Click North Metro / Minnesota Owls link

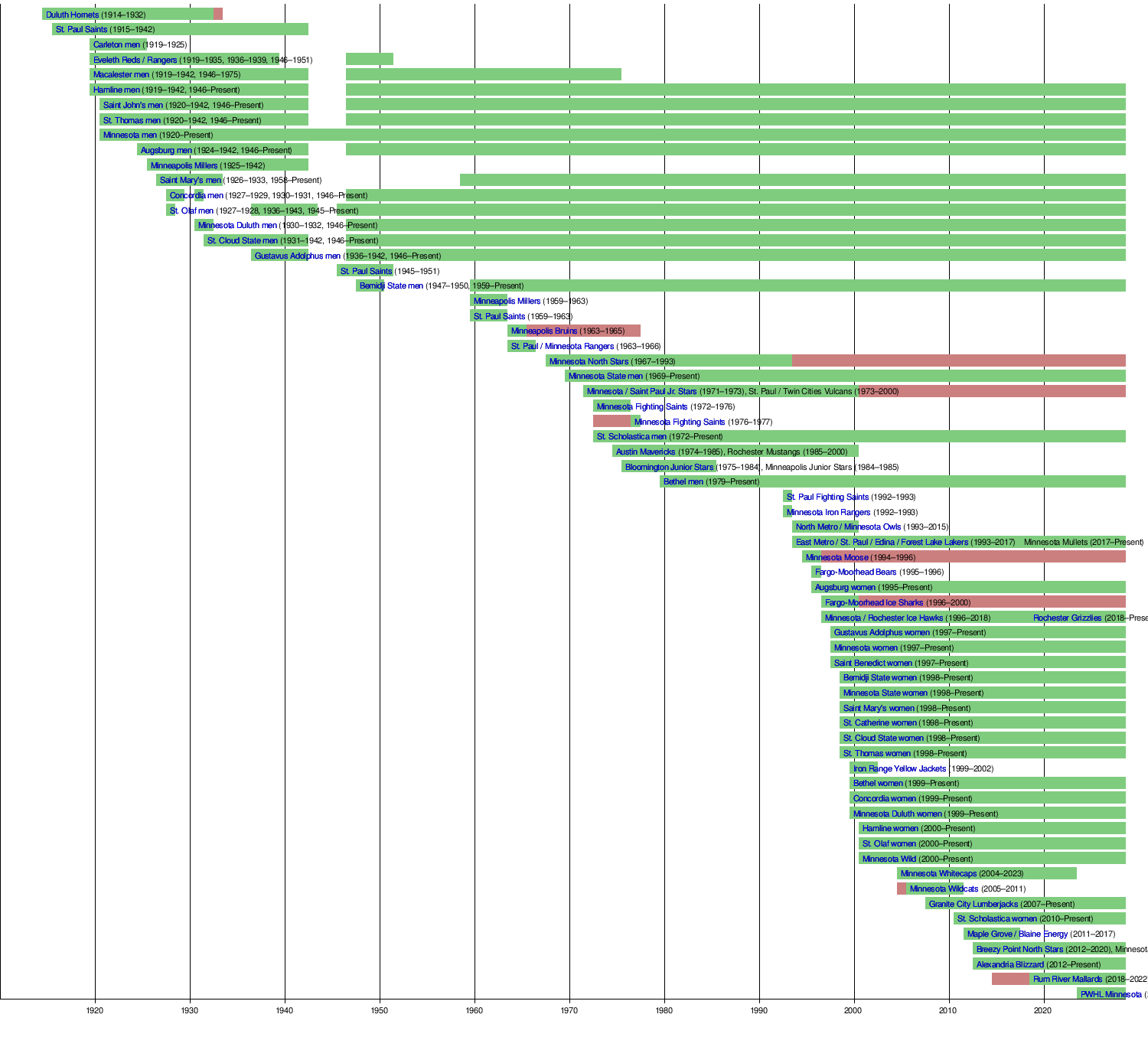(x=848, y=527)
